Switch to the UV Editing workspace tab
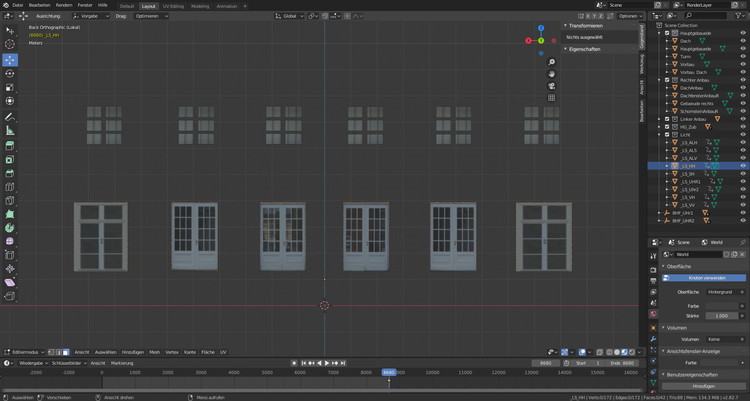This screenshot has width=750, height=401. coord(173,5)
